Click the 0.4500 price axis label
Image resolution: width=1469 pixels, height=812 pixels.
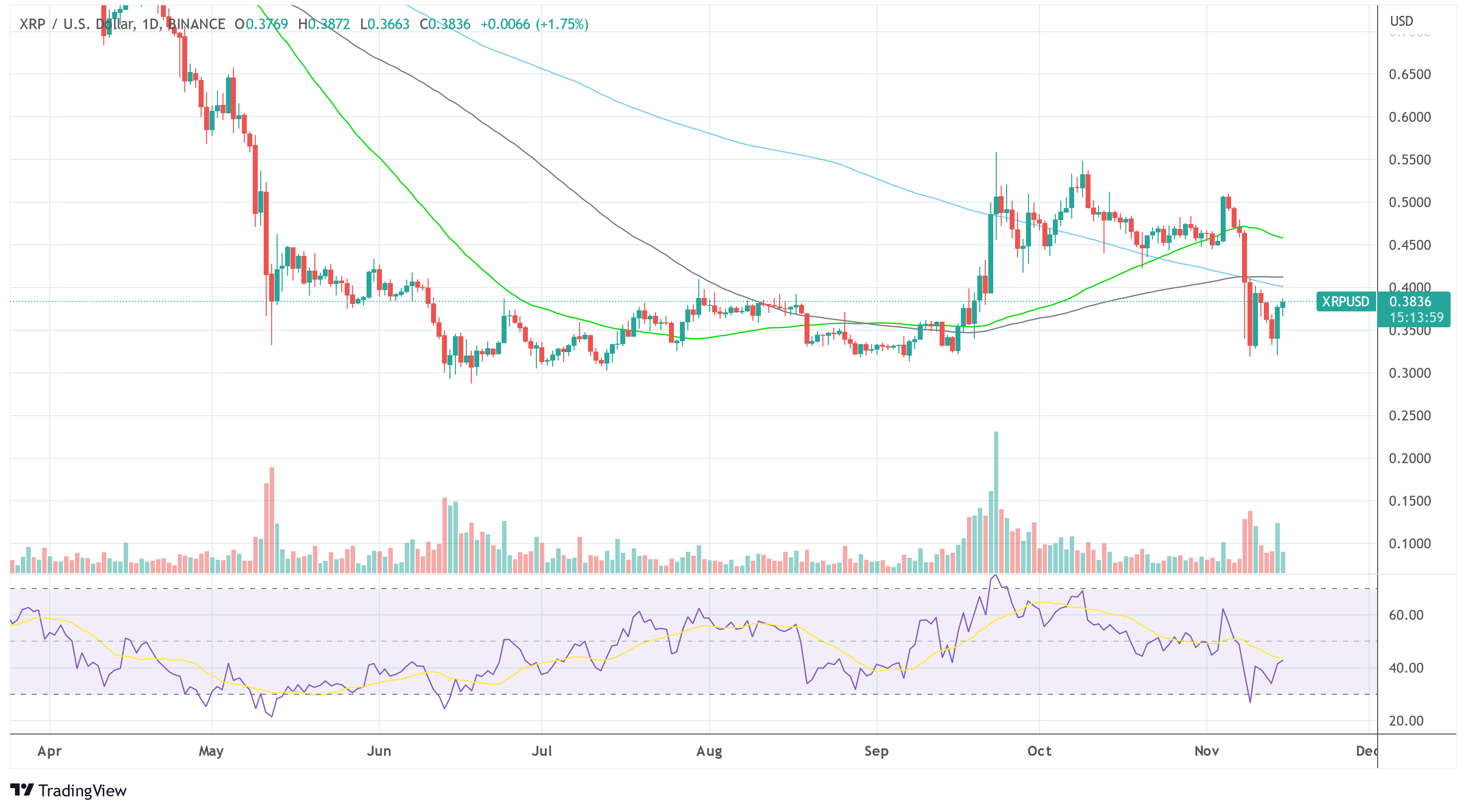pos(1410,245)
